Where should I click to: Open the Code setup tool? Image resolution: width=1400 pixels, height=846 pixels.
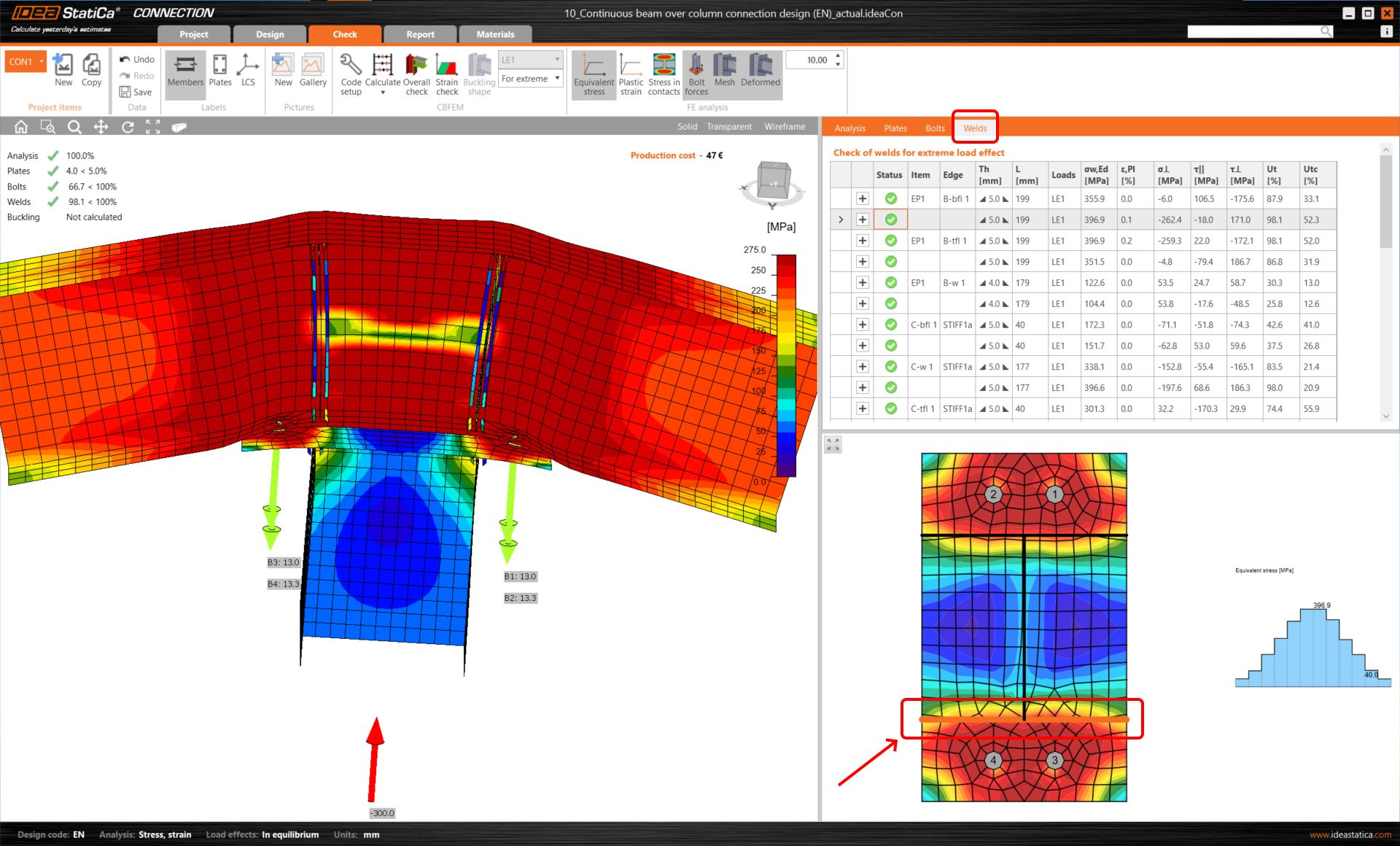[351, 74]
